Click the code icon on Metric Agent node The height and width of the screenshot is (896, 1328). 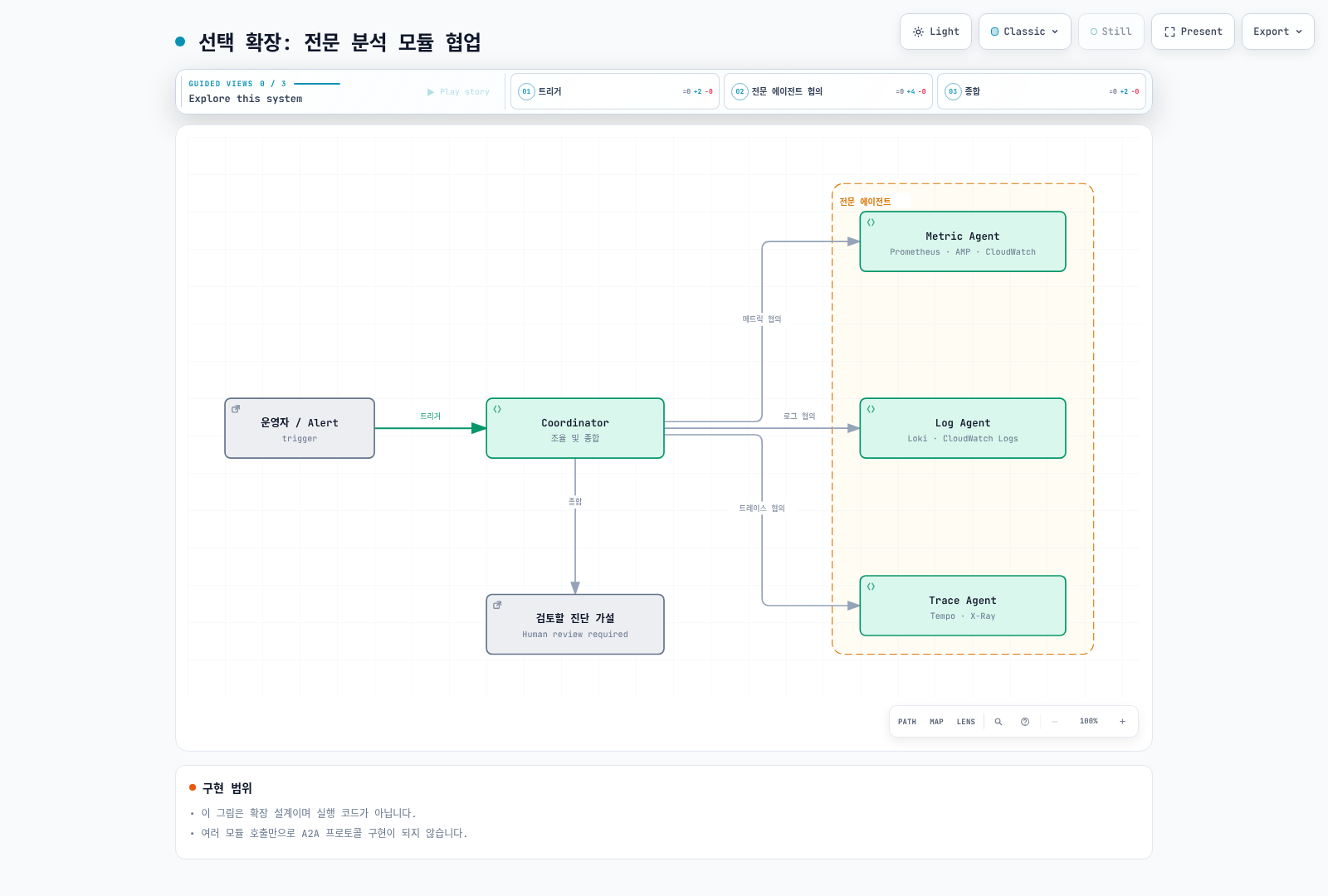click(x=871, y=222)
